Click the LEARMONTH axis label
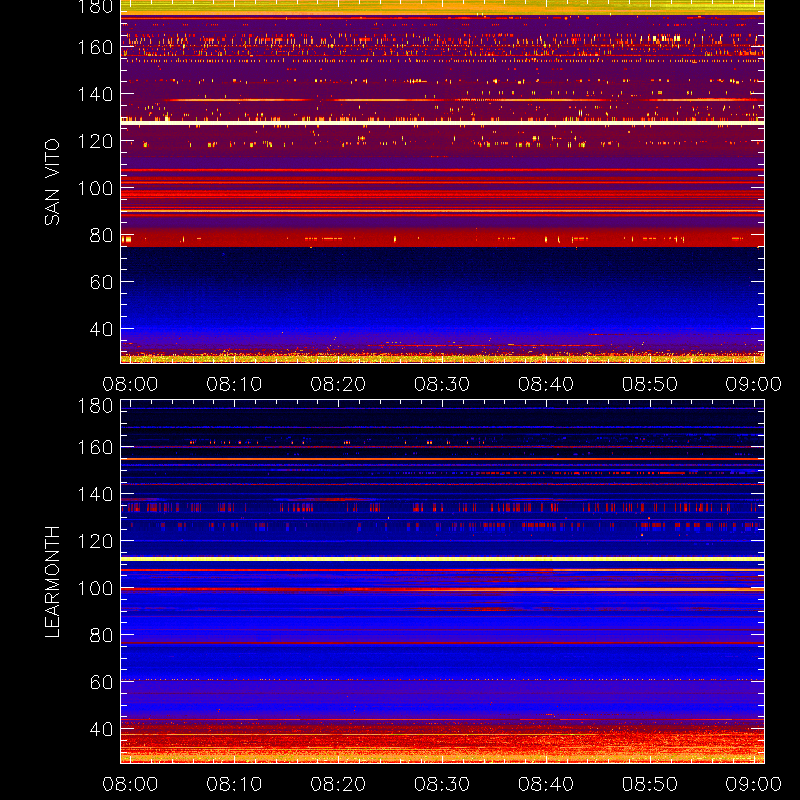 (x=52, y=582)
